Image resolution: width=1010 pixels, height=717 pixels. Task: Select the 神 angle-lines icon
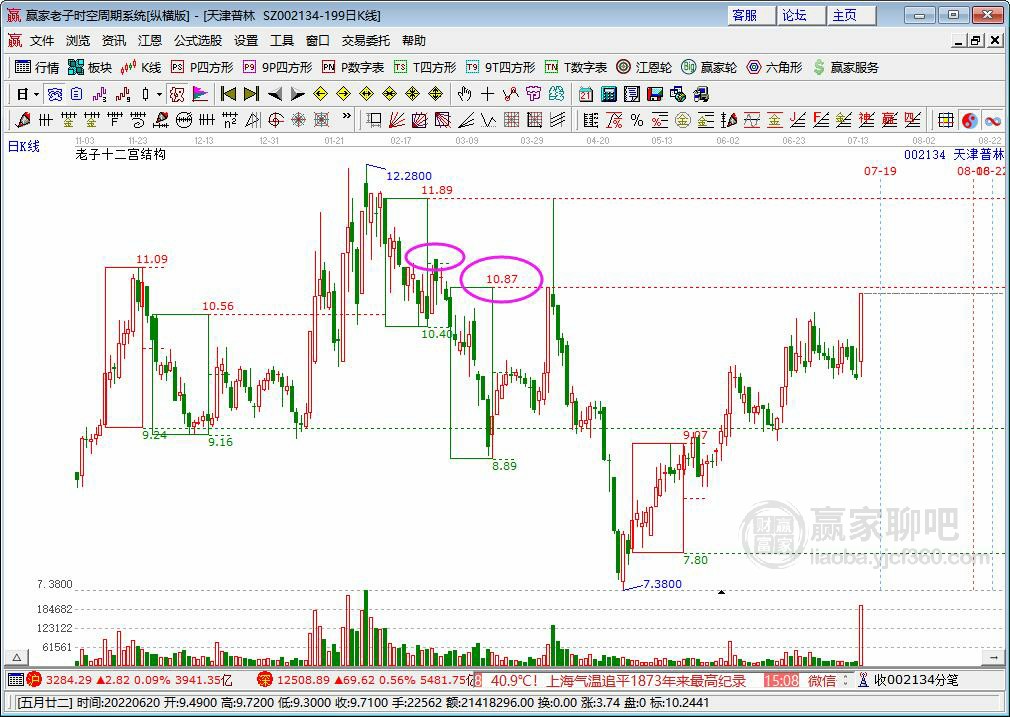pyautogui.click(x=866, y=120)
